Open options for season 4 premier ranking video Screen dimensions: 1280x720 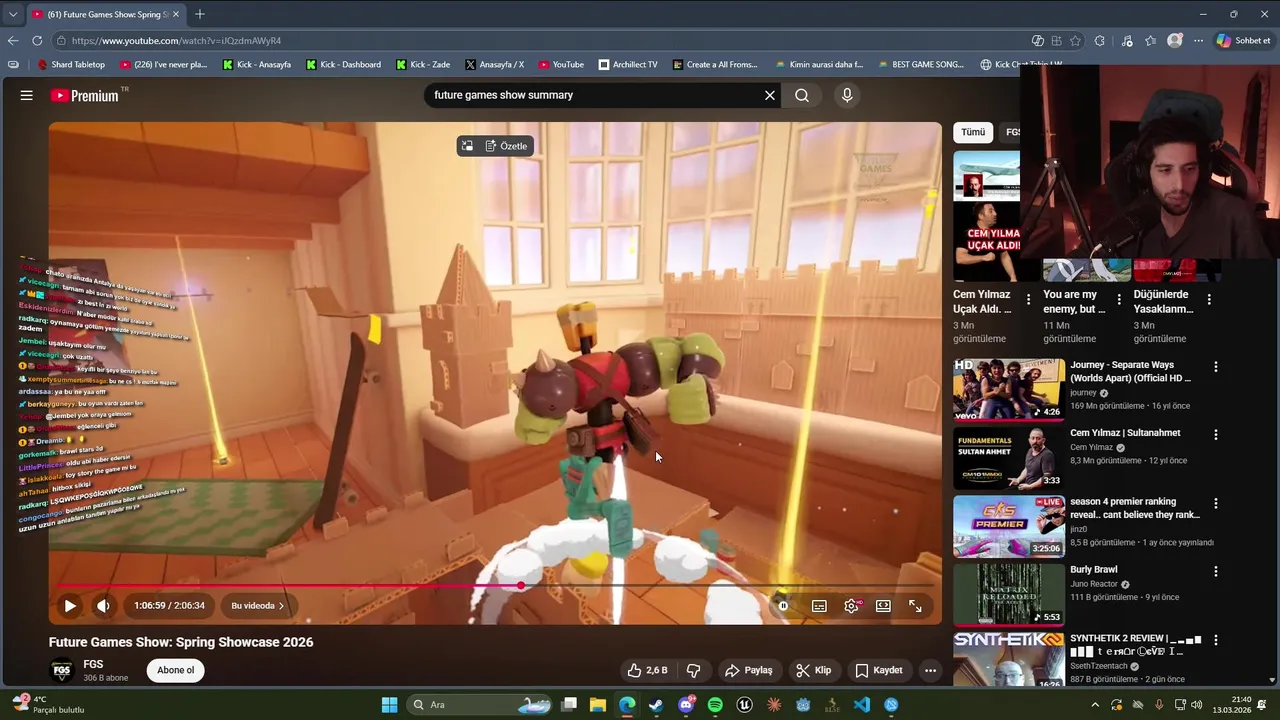(x=1216, y=504)
